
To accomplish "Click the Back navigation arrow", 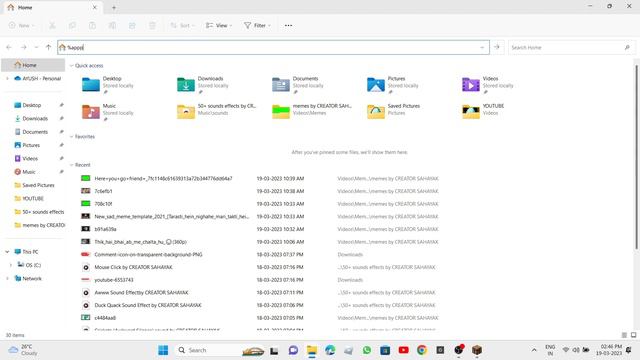I will pos(9,47).
